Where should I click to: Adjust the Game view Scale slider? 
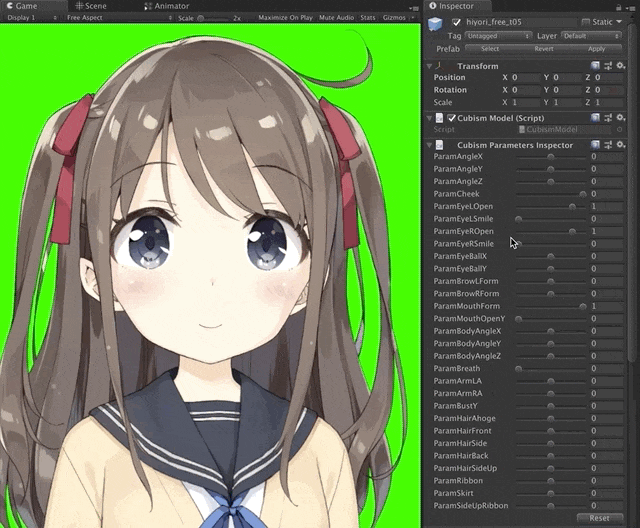point(212,18)
